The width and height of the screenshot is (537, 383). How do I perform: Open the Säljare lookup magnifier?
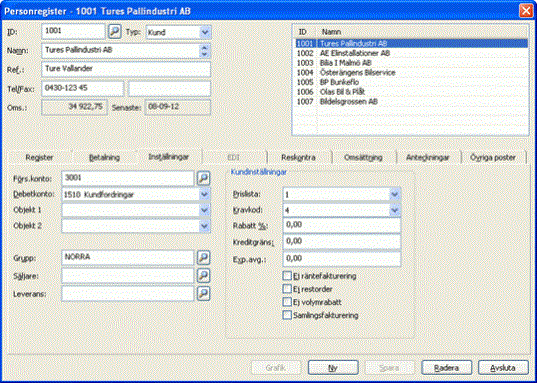pyautogui.click(x=203, y=276)
